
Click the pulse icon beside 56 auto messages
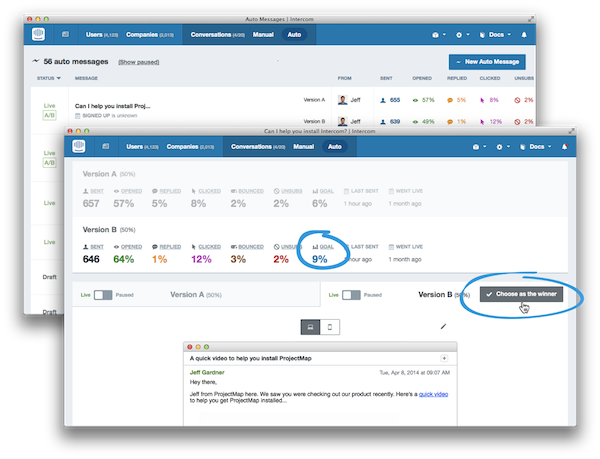(36, 61)
